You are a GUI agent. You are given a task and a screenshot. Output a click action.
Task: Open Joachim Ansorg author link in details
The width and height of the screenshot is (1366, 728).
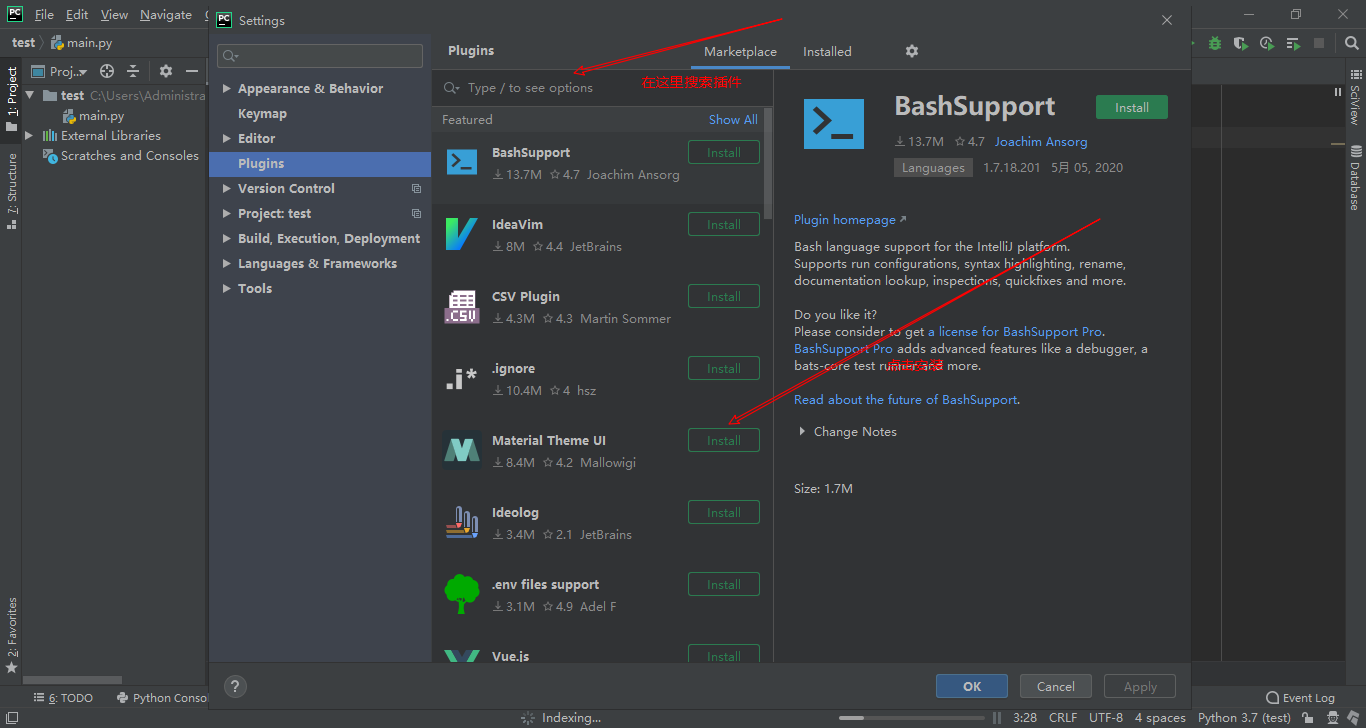tap(1041, 142)
